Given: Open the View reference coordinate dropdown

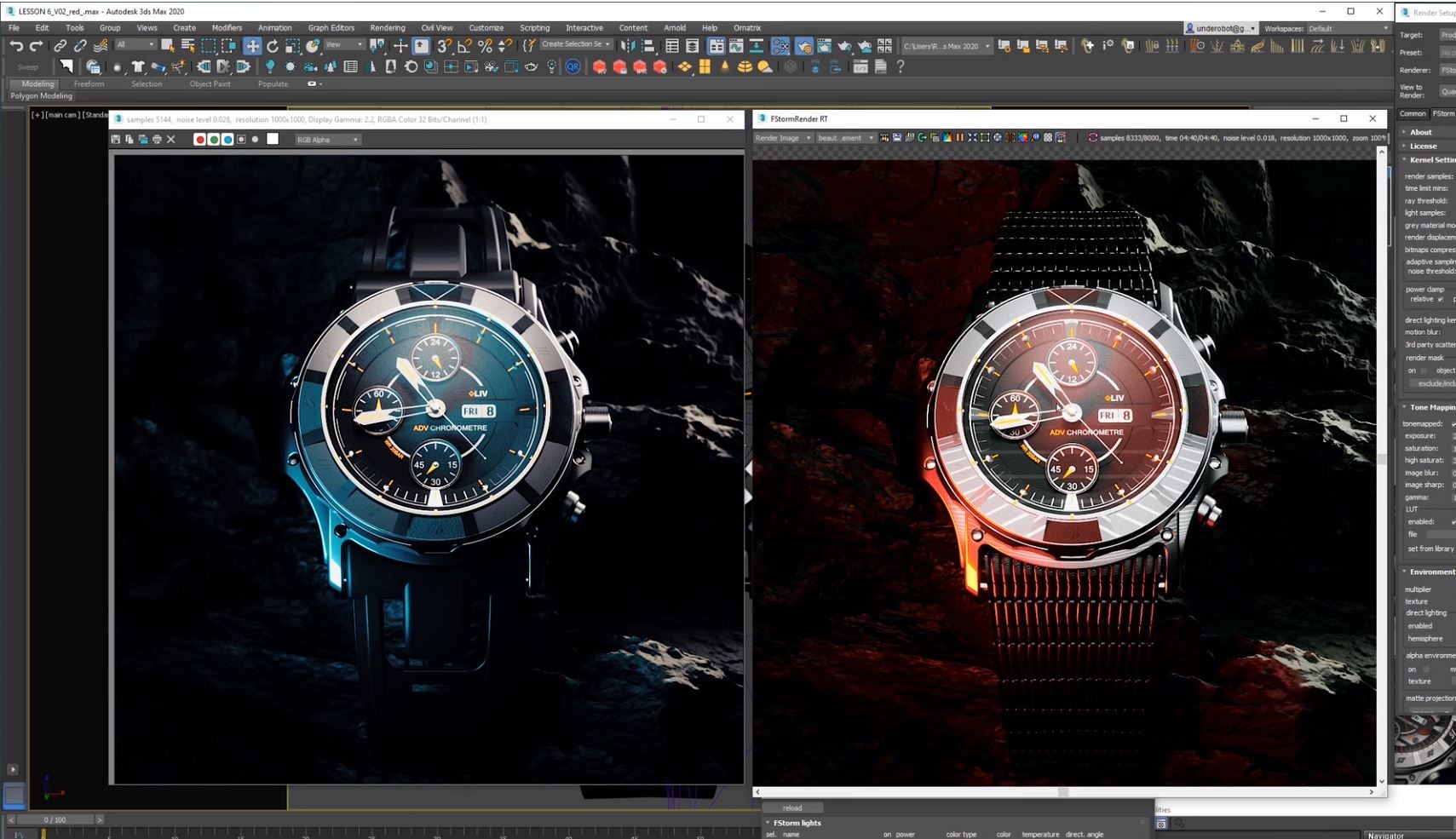Looking at the screenshot, I should (343, 45).
